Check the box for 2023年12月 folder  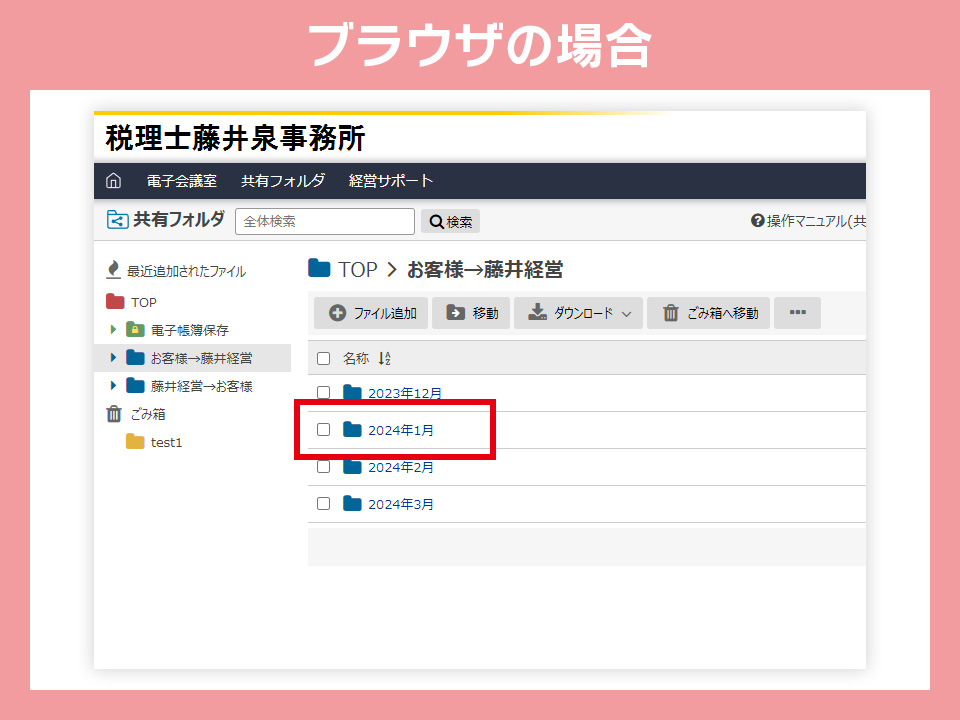[323, 392]
